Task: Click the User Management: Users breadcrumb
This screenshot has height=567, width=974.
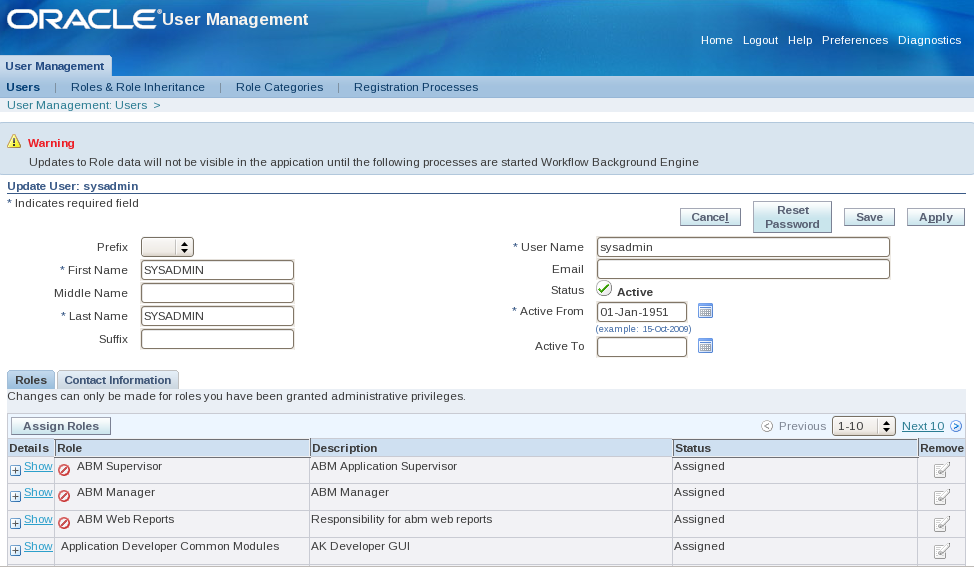Action: (x=77, y=105)
